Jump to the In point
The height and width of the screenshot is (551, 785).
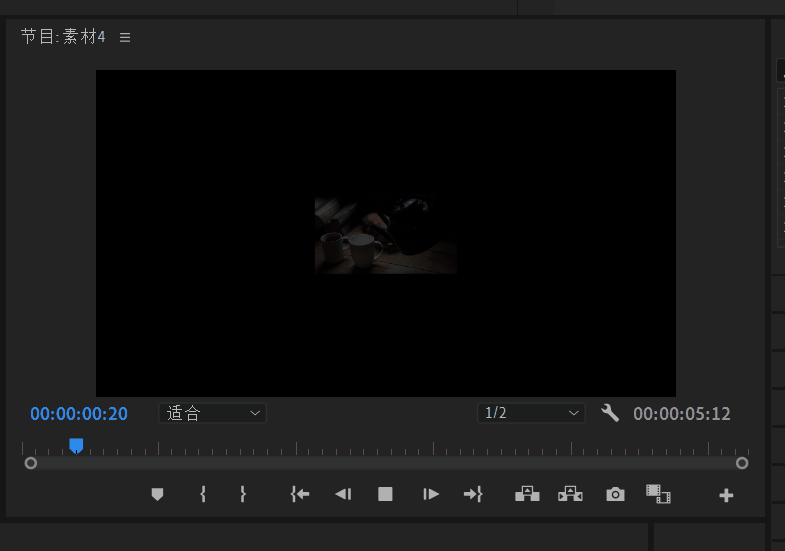(300, 494)
